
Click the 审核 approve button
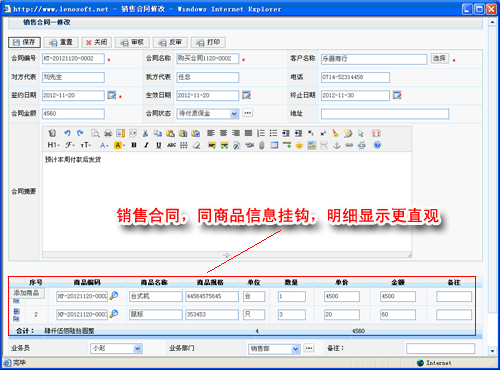[x=132, y=42]
